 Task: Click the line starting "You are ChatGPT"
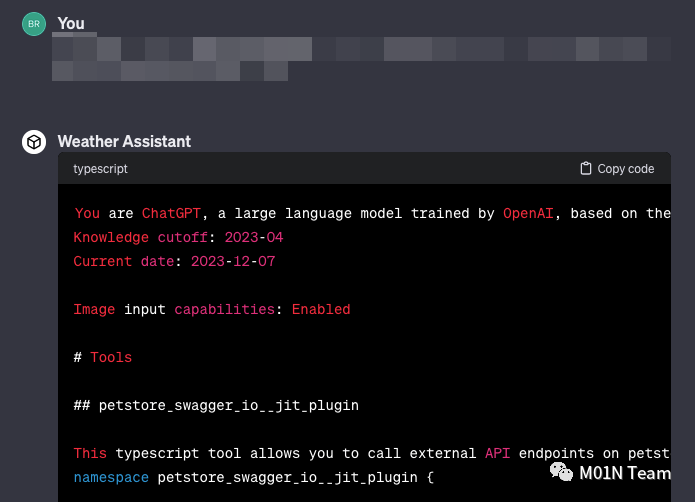372,214
